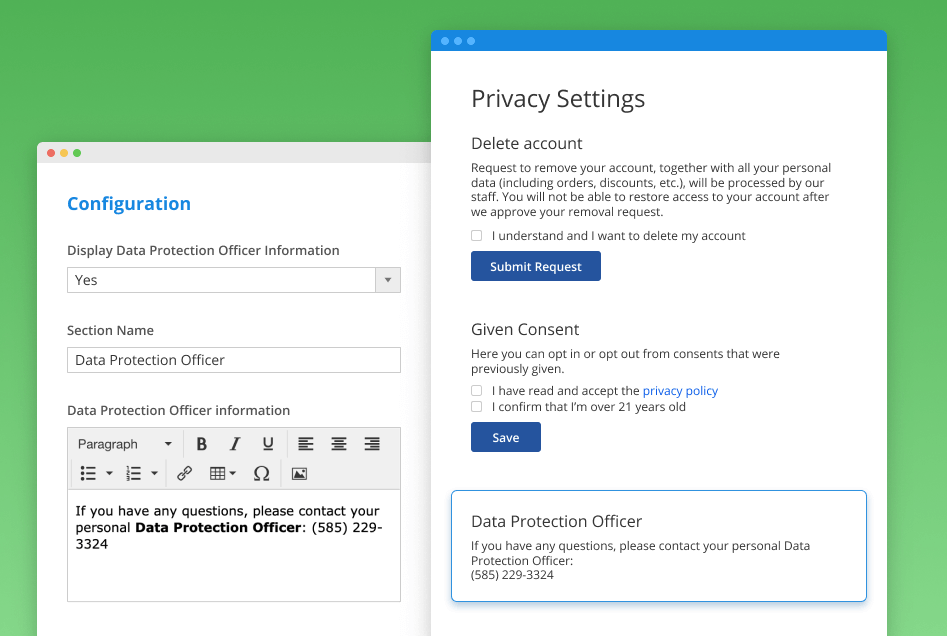The height and width of the screenshot is (636, 947).
Task: Center align the editor text
Action: 339,444
